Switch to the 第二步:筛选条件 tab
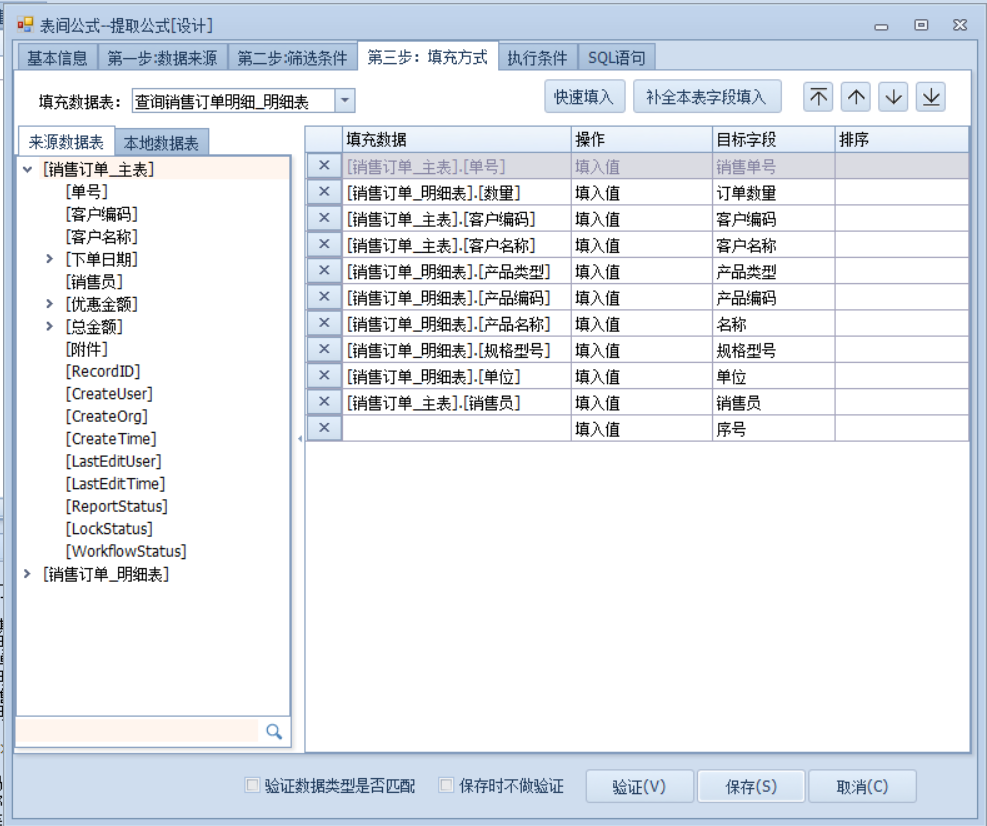This screenshot has width=987, height=826. tap(292, 58)
